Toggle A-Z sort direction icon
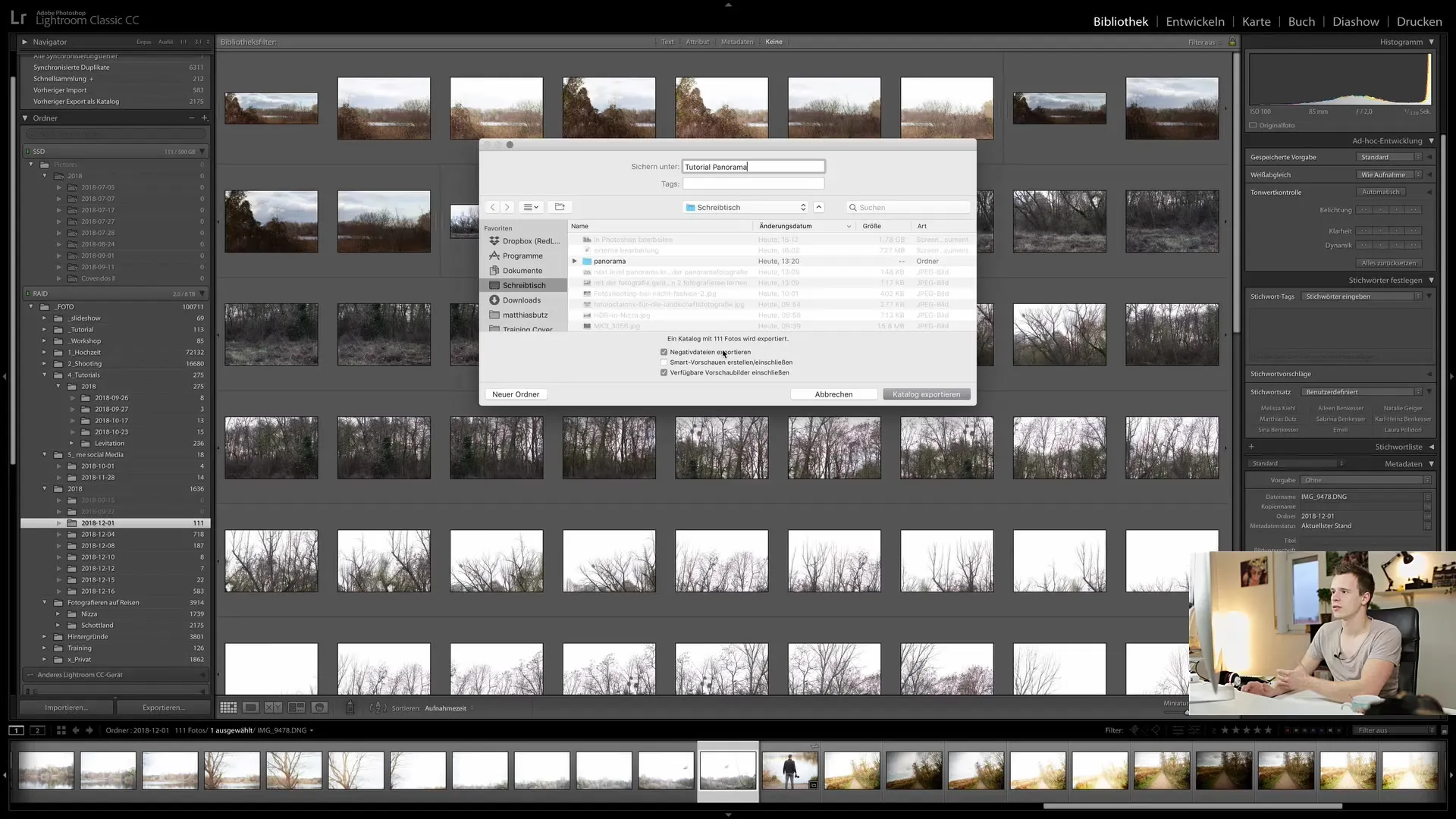Image resolution: width=1456 pixels, height=819 pixels. pos(377,708)
